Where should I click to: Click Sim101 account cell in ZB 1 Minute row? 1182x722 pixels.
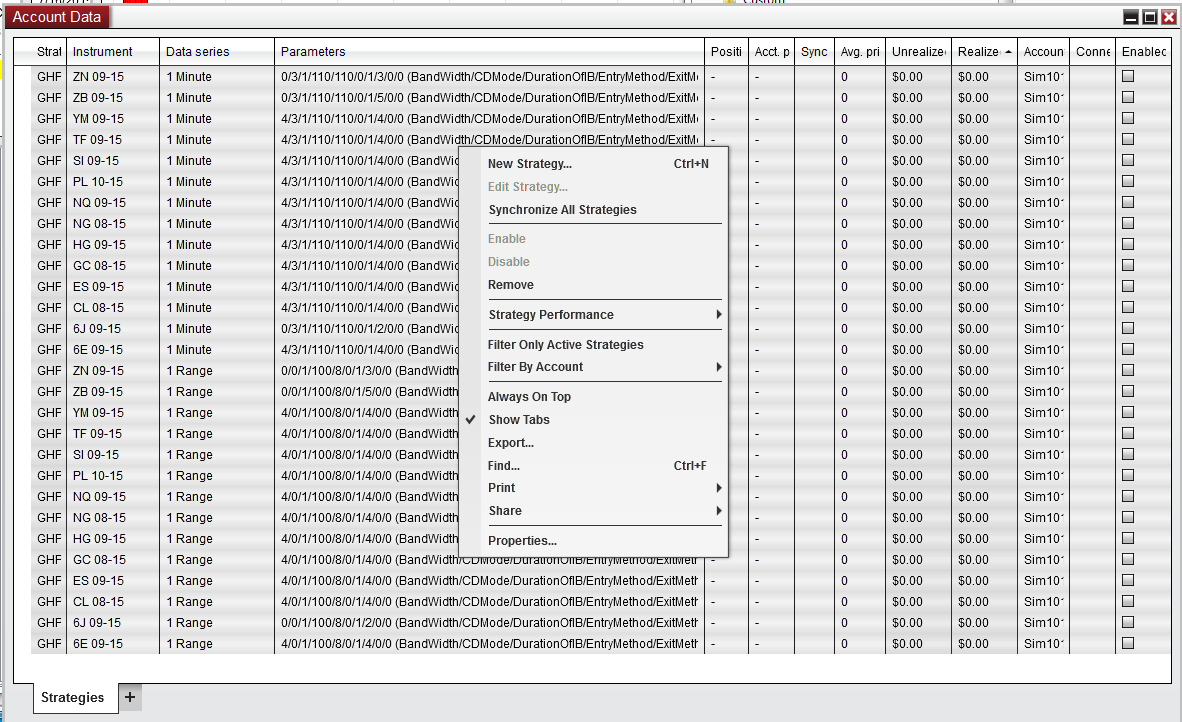(1043, 97)
